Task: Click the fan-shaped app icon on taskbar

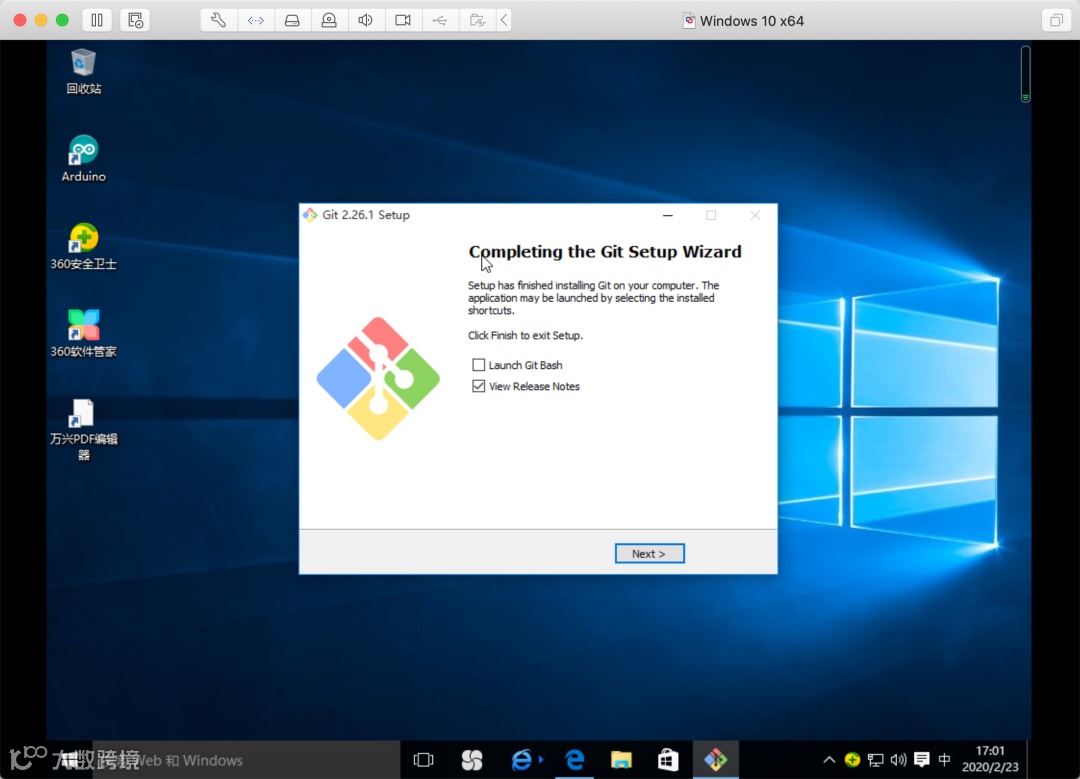Action: tap(472, 760)
